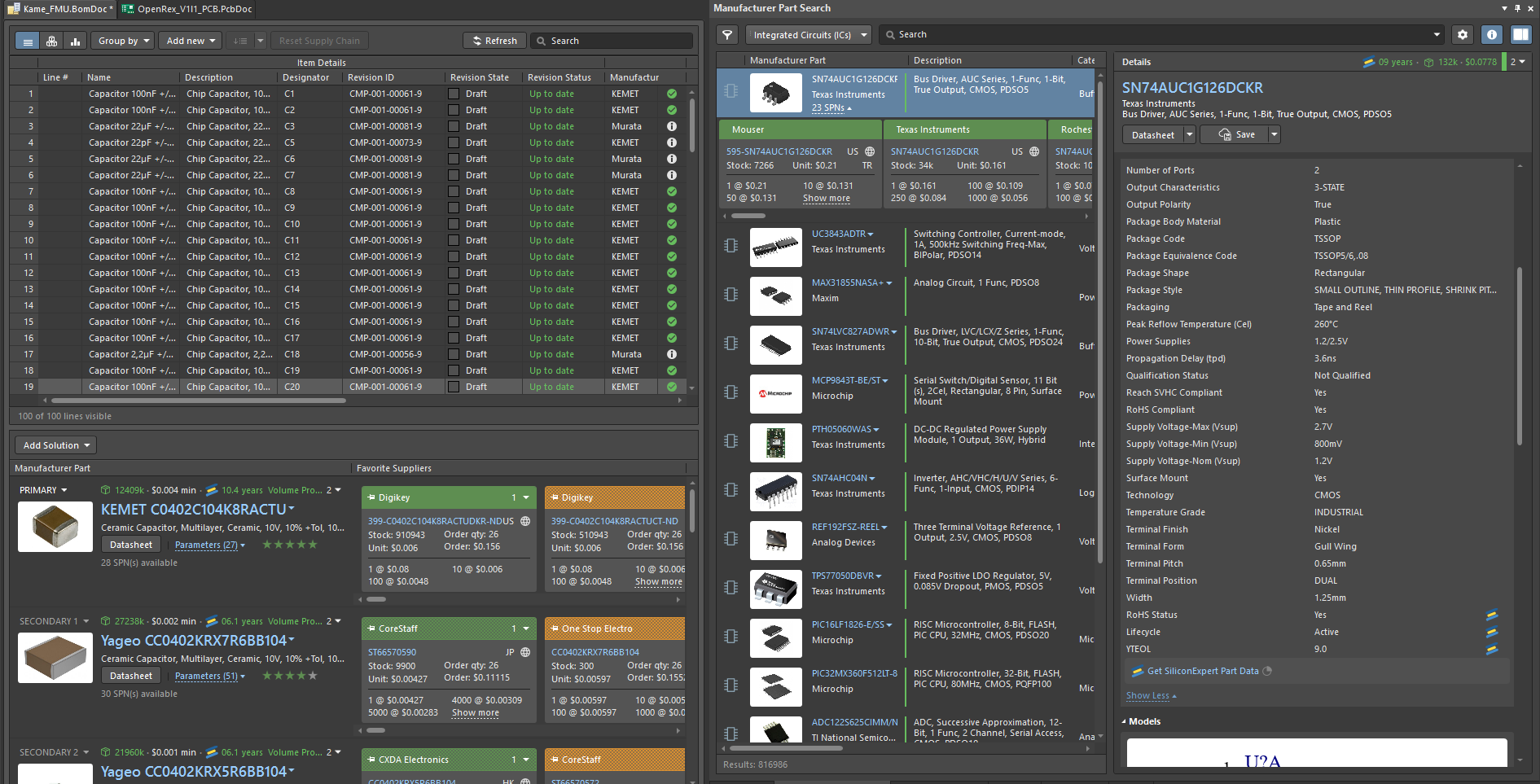Click component icon beside MAX31855NASA+

[731, 295]
